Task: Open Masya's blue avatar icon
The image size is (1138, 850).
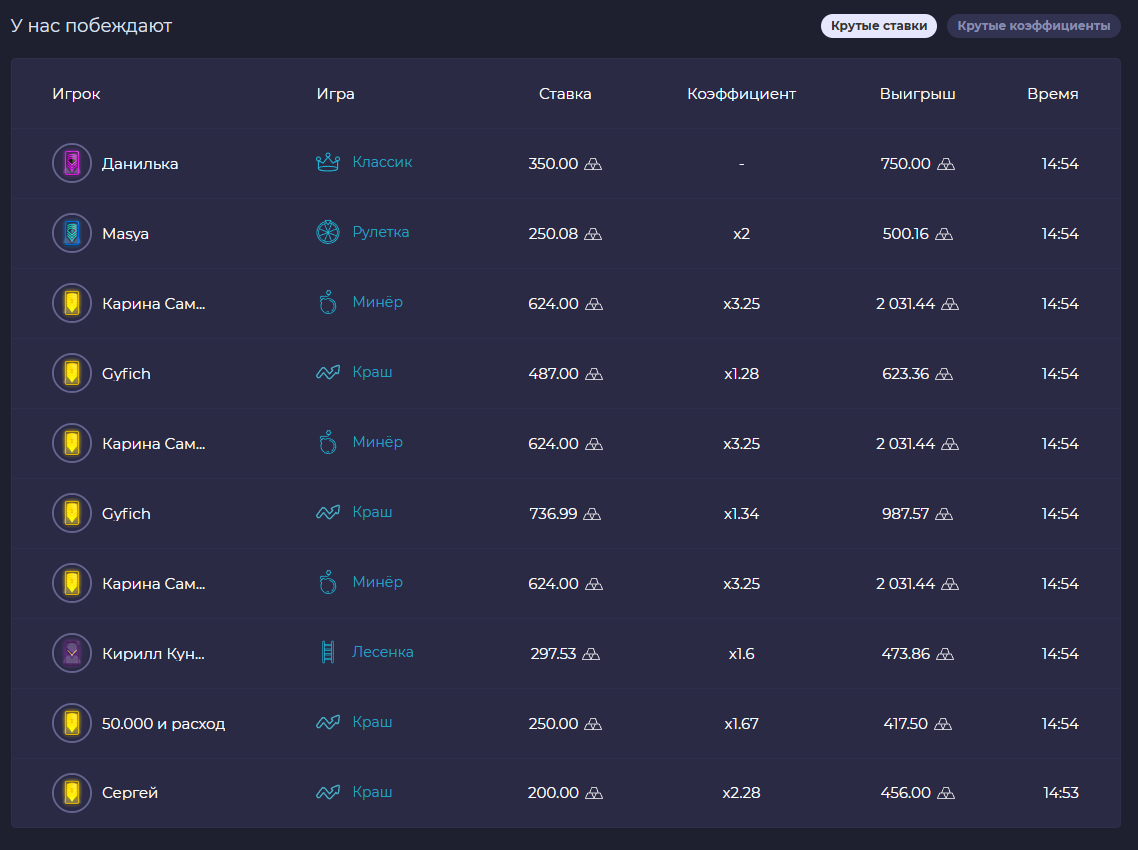Action: coord(71,233)
